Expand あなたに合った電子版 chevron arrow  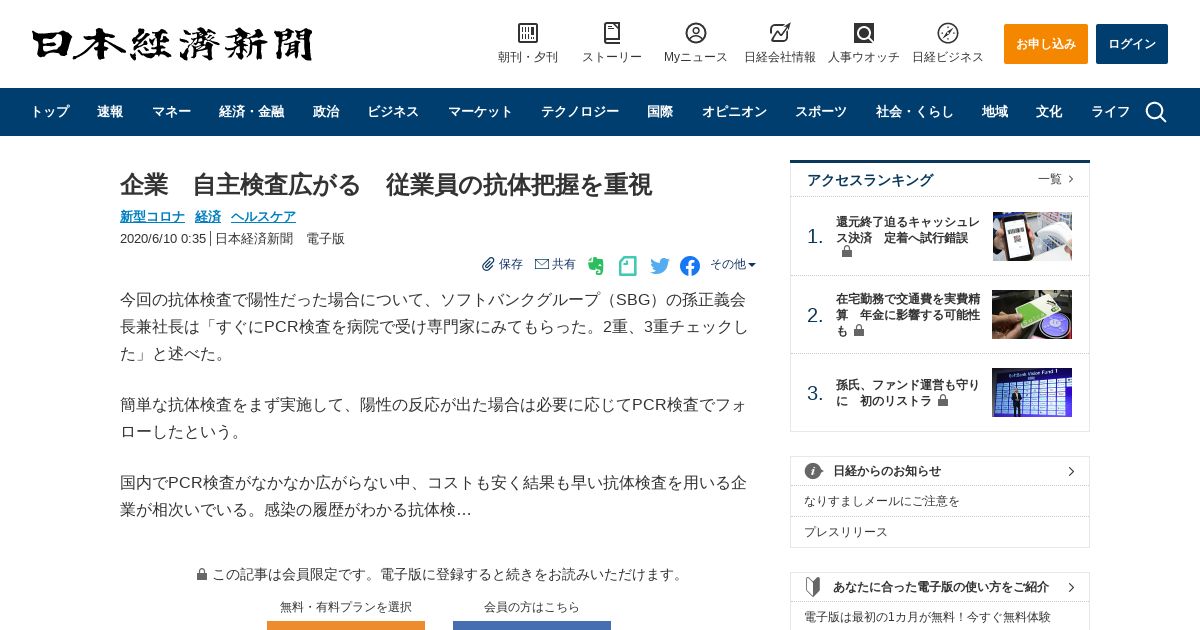[x=1071, y=587]
